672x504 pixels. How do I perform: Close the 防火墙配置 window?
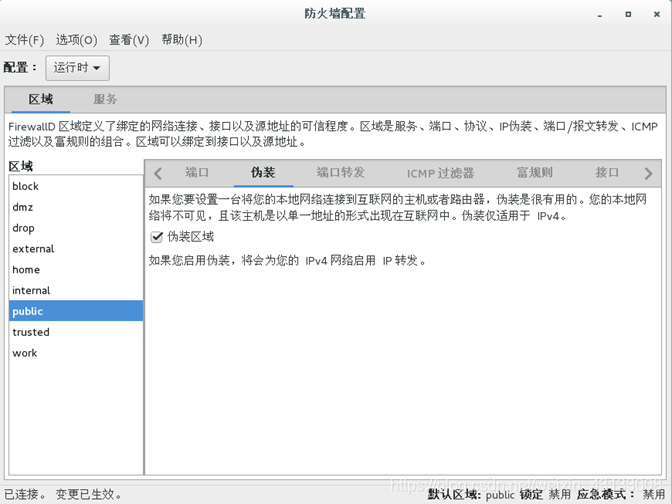657,15
